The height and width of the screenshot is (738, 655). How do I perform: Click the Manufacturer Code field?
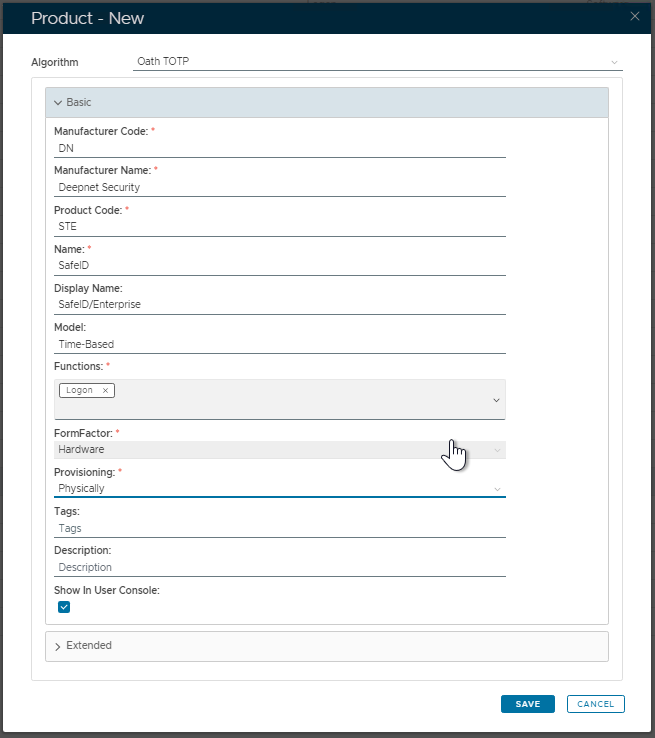click(280, 148)
